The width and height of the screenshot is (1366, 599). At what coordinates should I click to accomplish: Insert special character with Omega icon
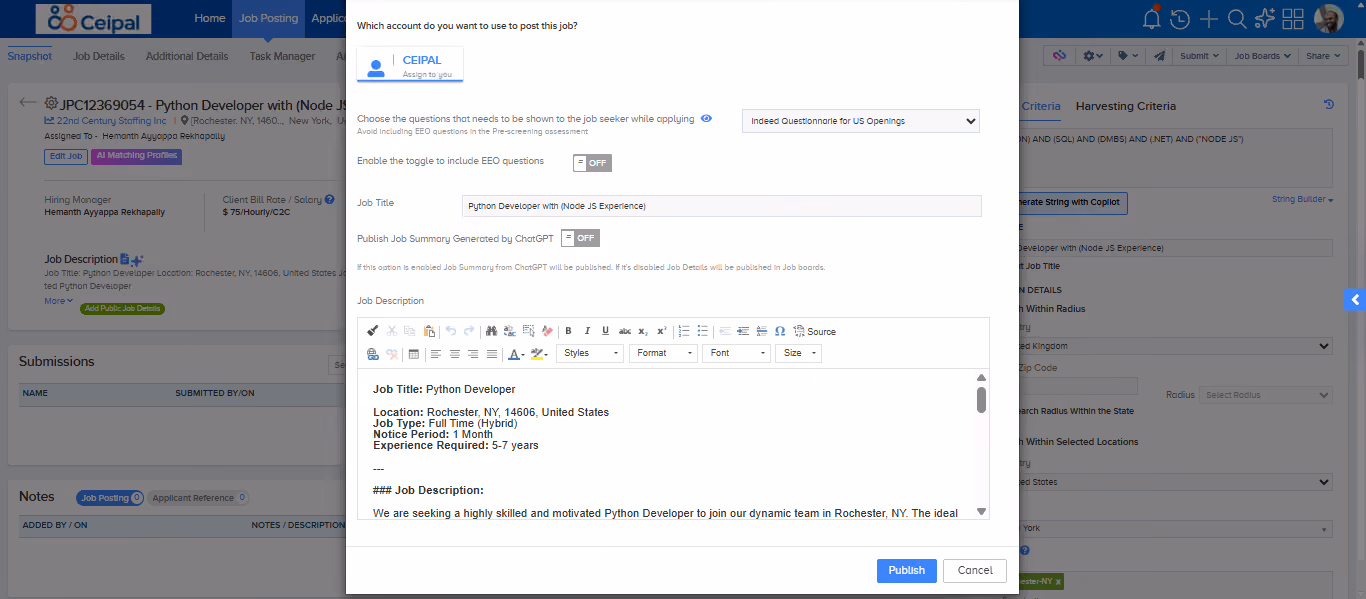click(780, 331)
